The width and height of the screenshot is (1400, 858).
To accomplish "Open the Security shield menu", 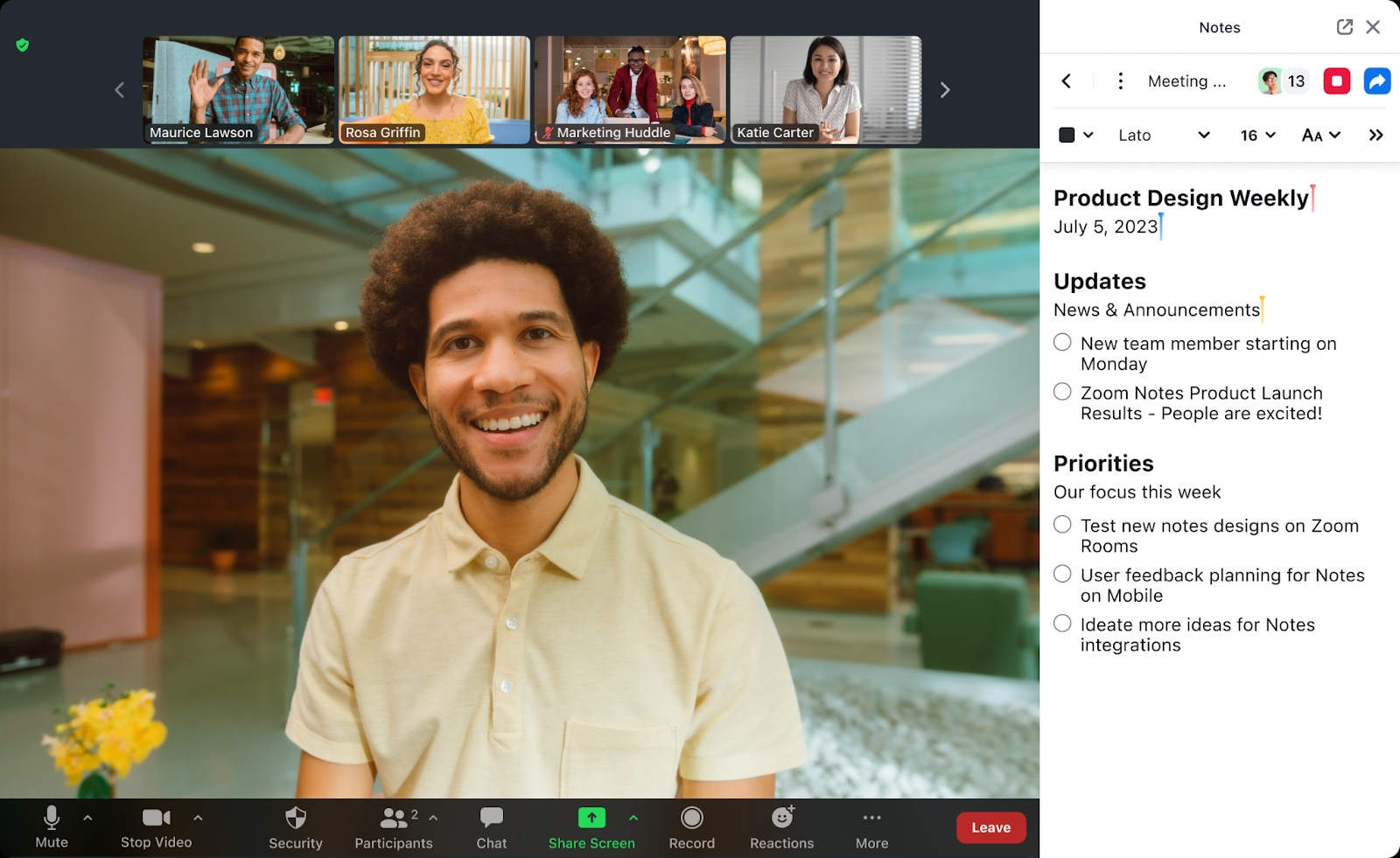I will tap(296, 827).
